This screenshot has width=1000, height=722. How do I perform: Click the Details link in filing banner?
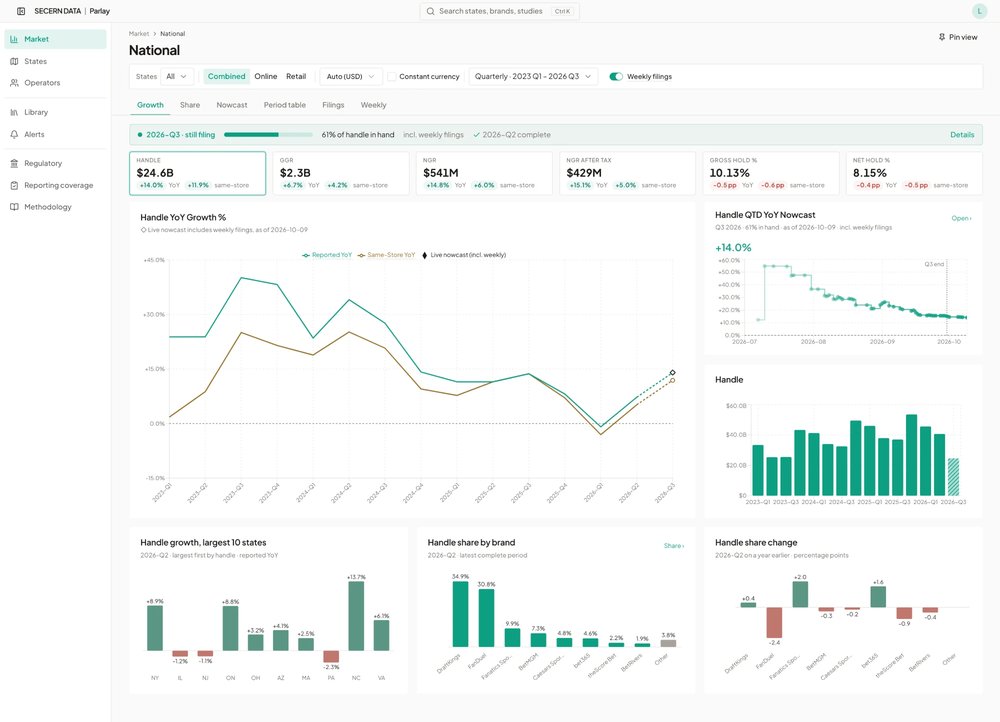(x=962, y=135)
